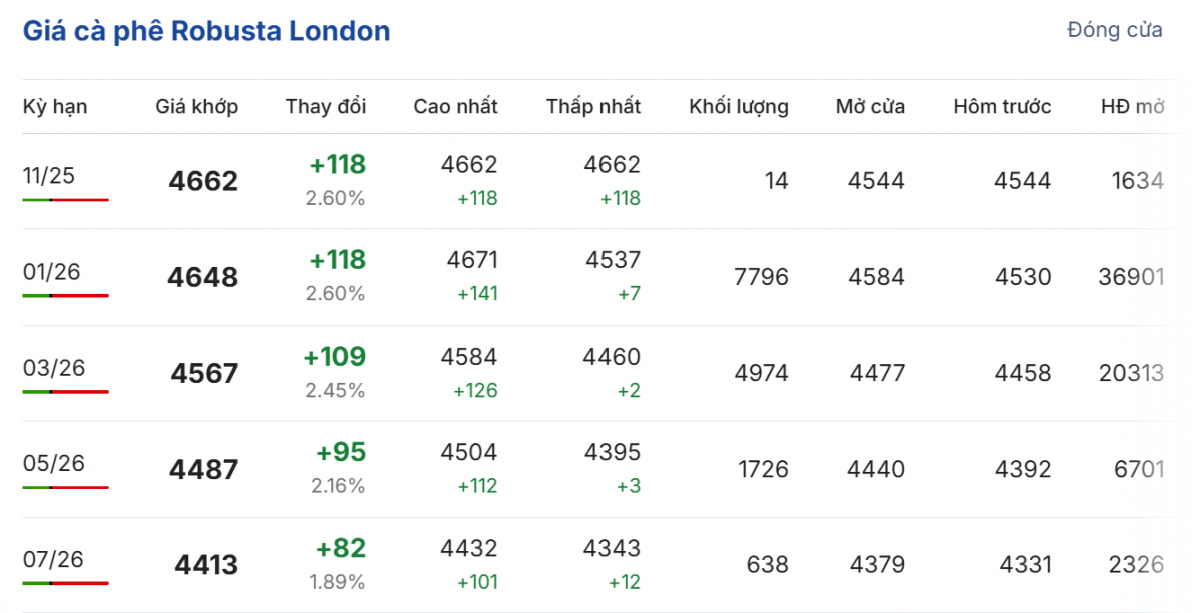The width and height of the screenshot is (1200, 613).
Task: Open the 11/25 contract term
Action: coord(49,176)
